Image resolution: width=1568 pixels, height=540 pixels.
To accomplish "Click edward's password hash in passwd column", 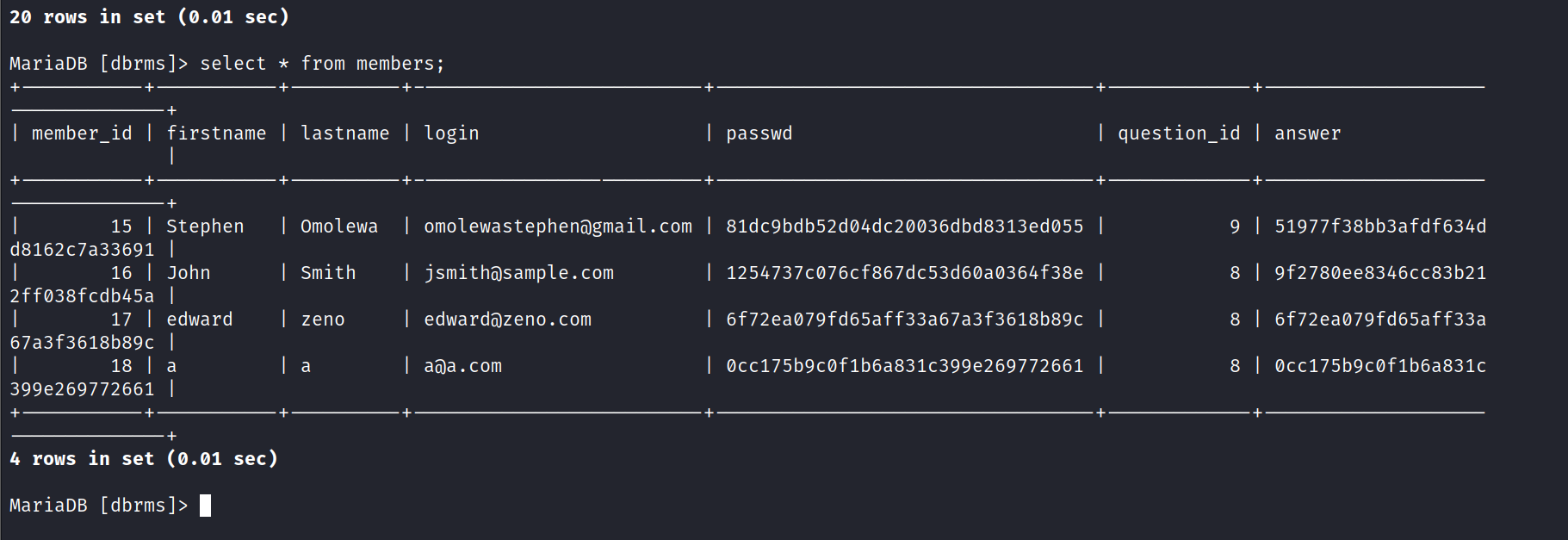I will click(x=904, y=320).
